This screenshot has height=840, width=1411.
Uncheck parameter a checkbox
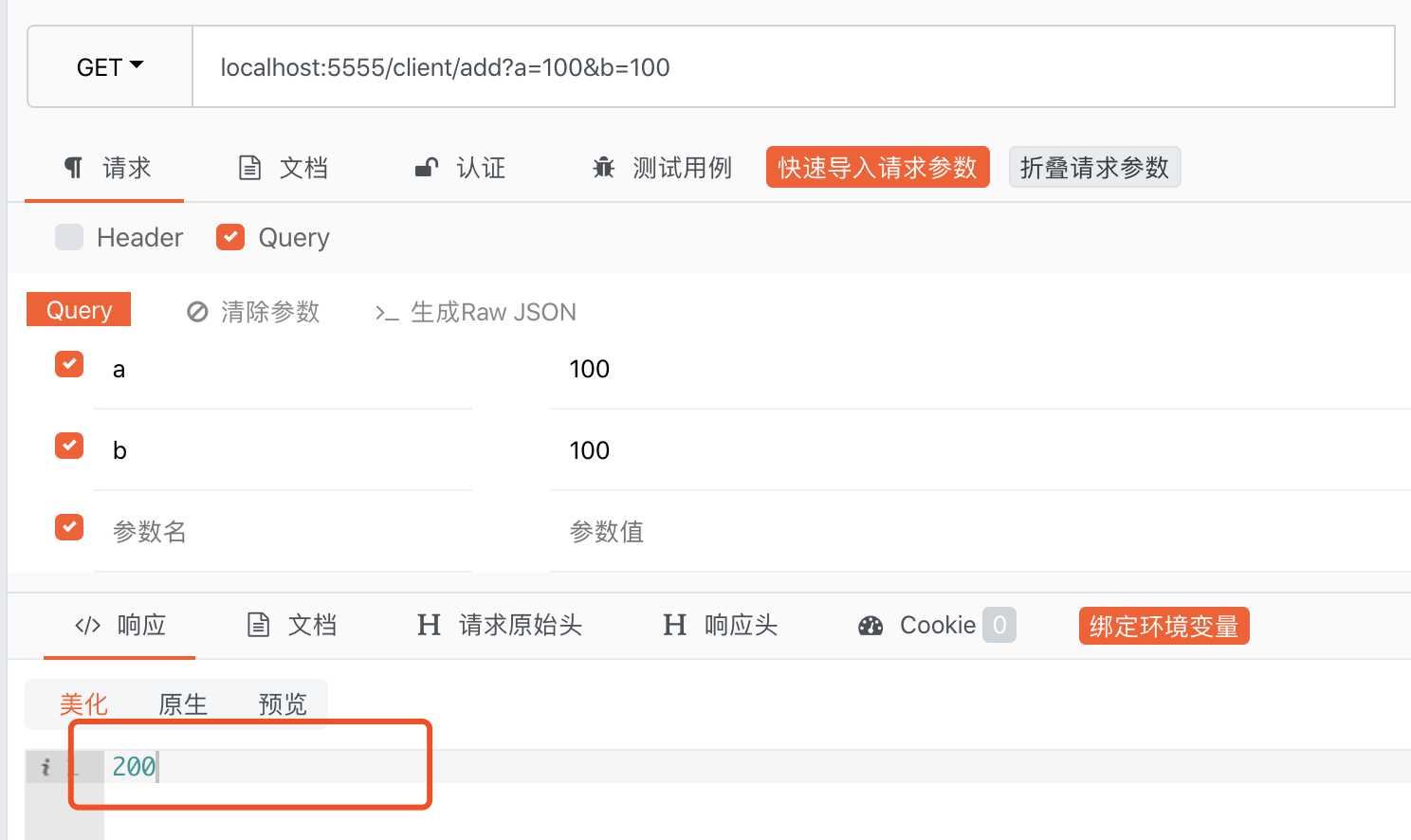click(69, 364)
